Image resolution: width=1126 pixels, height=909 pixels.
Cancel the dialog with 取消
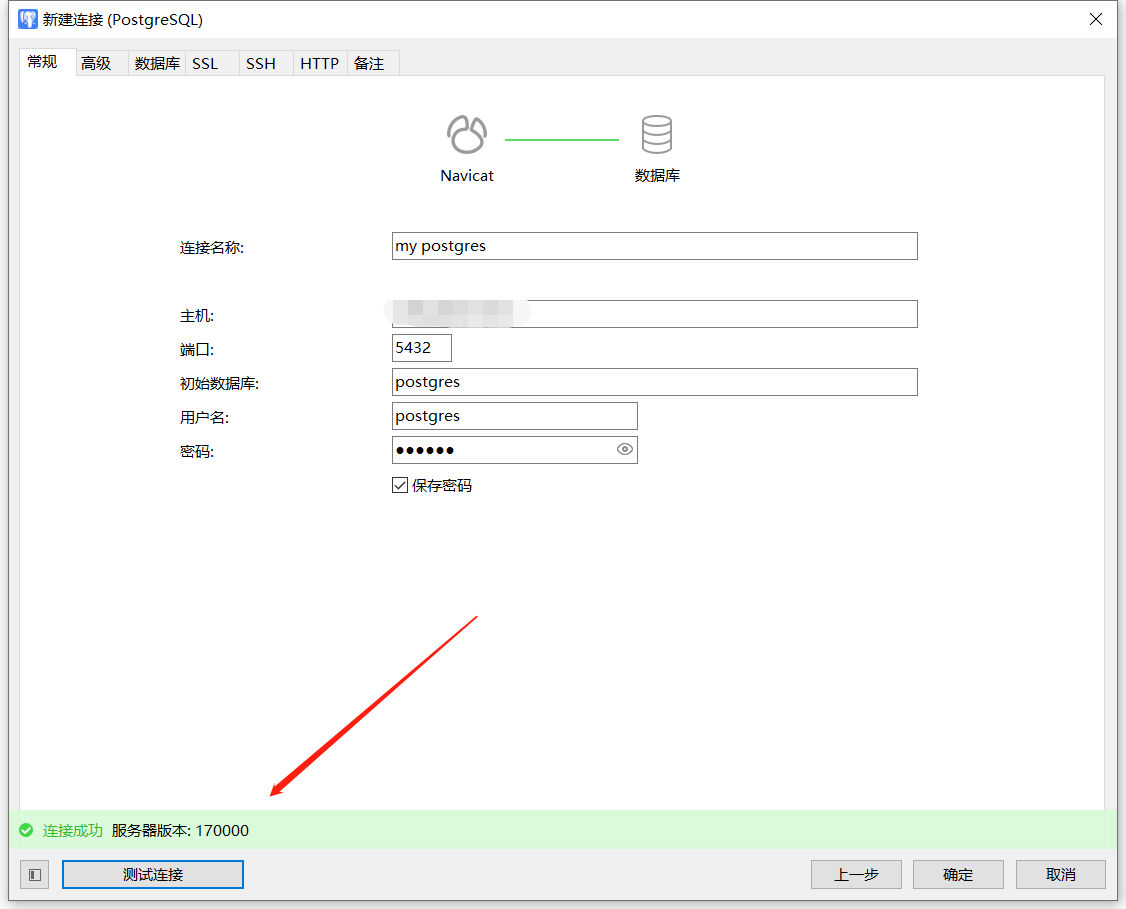pos(1061,875)
